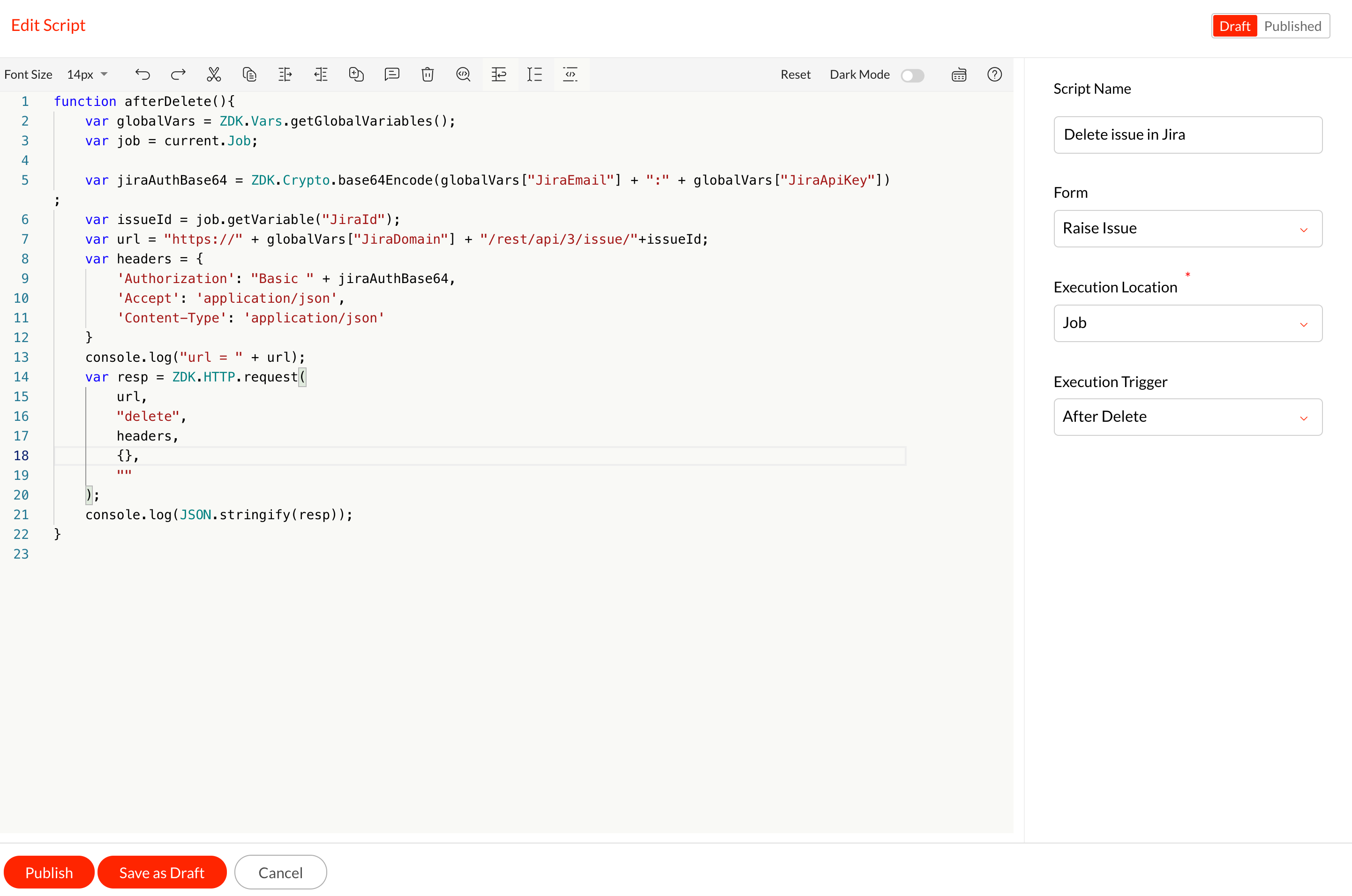Open Execution Trigger dropdown After Delete
The image size is (1352, 896).
(x=1188, y=417)
